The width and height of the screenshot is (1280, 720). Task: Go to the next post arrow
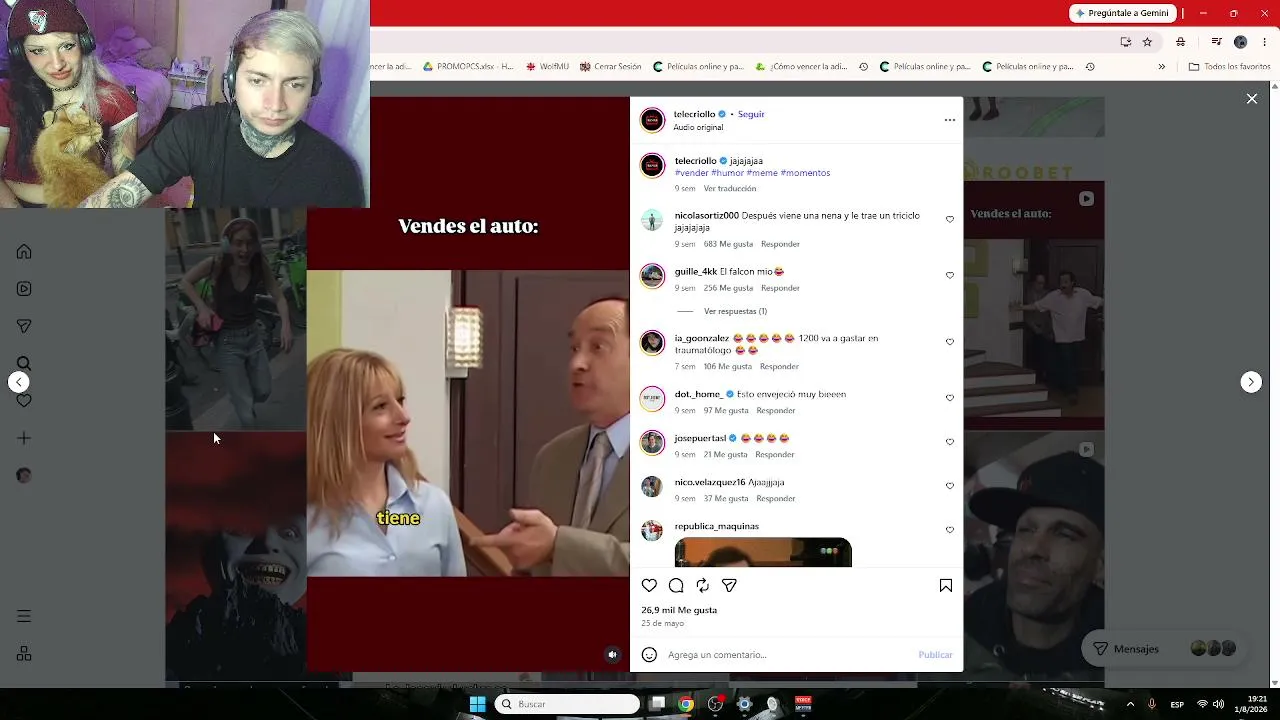[1251, 382]
